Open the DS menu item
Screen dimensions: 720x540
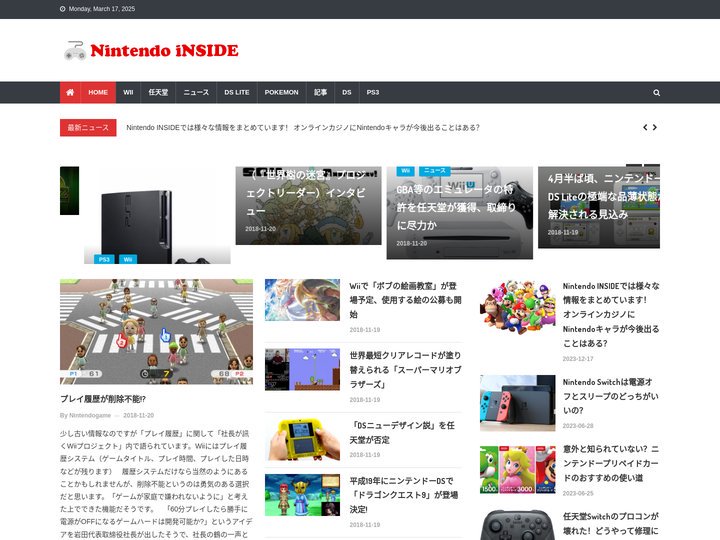(347, 92)
